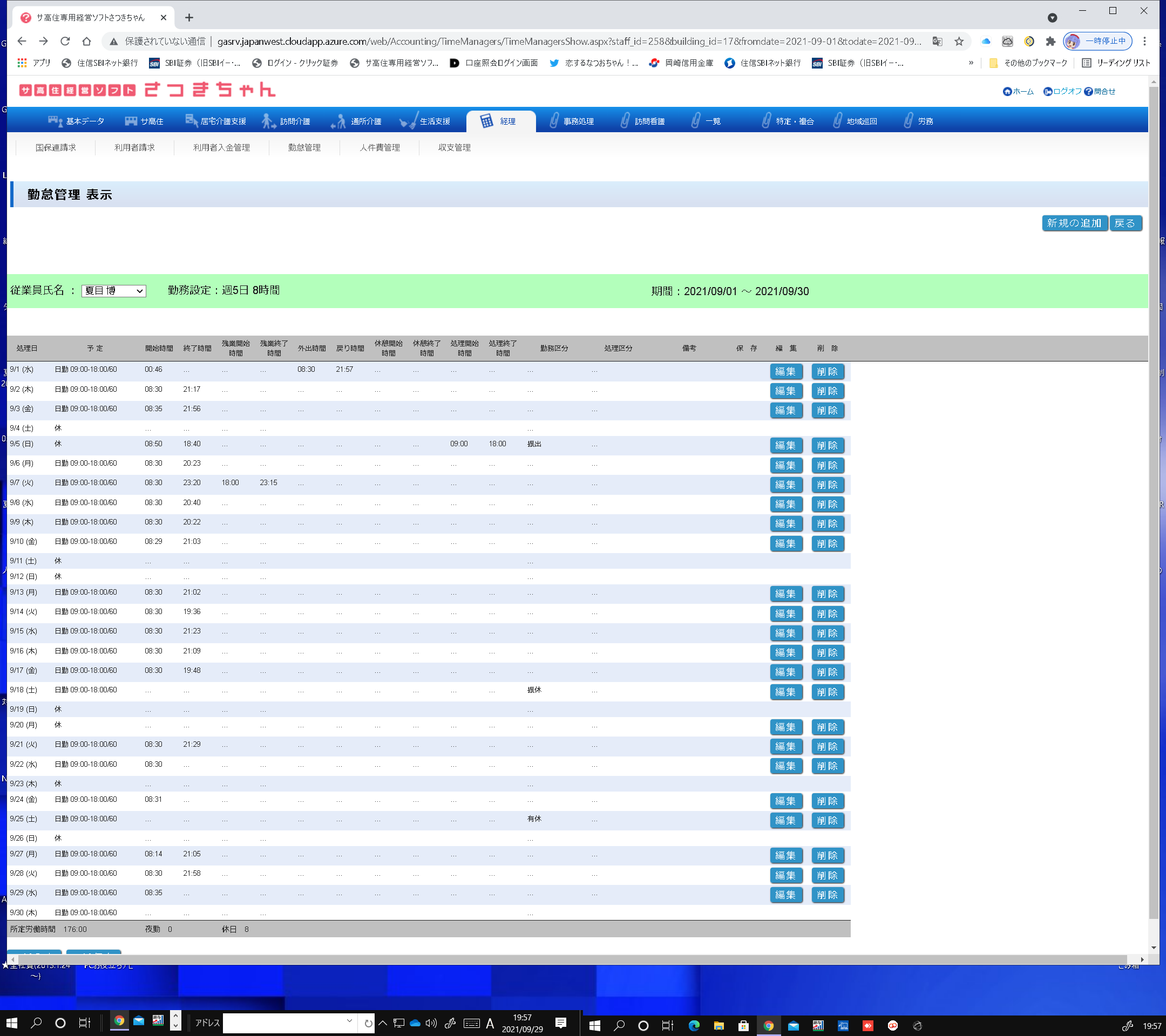Screen dimensions: 1166x1036
Task: Open the Chrome extensions puzzle icon
Action: [1050, 42]
